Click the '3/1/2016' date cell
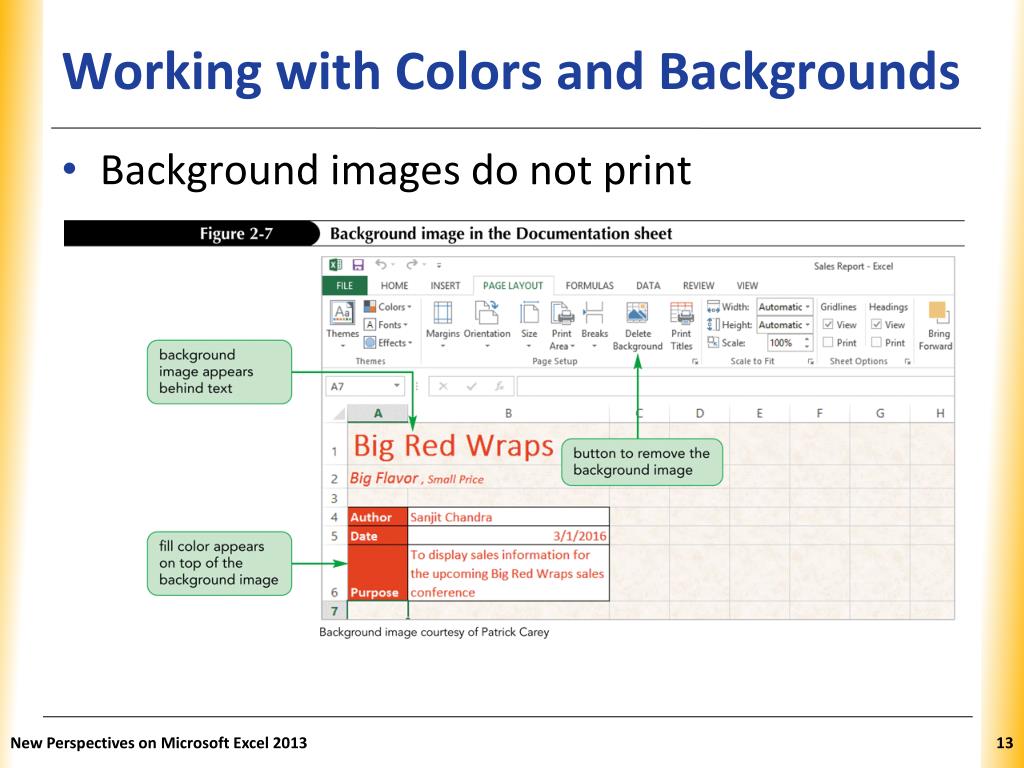The height and width of the screenshot is (768, 1024). [x=508, y=536]
